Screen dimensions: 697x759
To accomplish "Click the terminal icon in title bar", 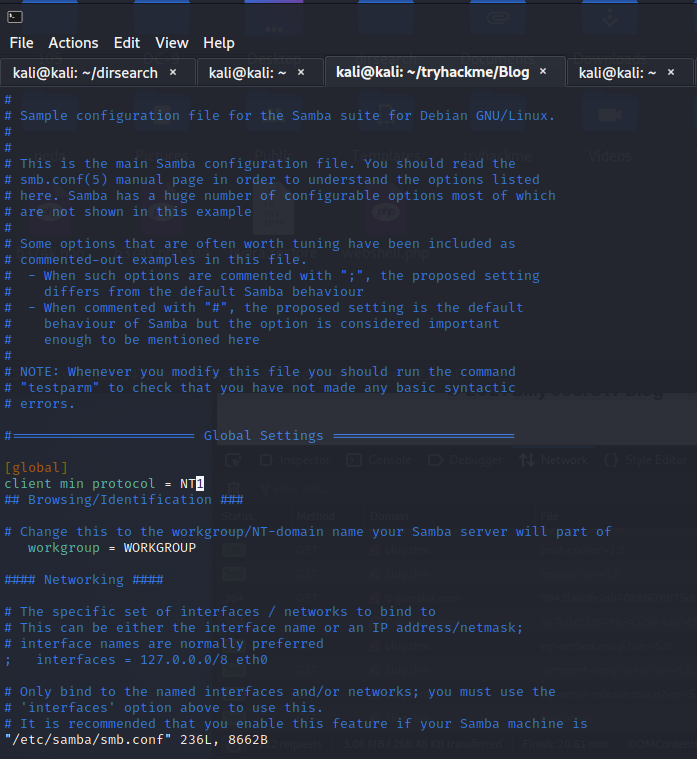I will click(x=15, y=17).
